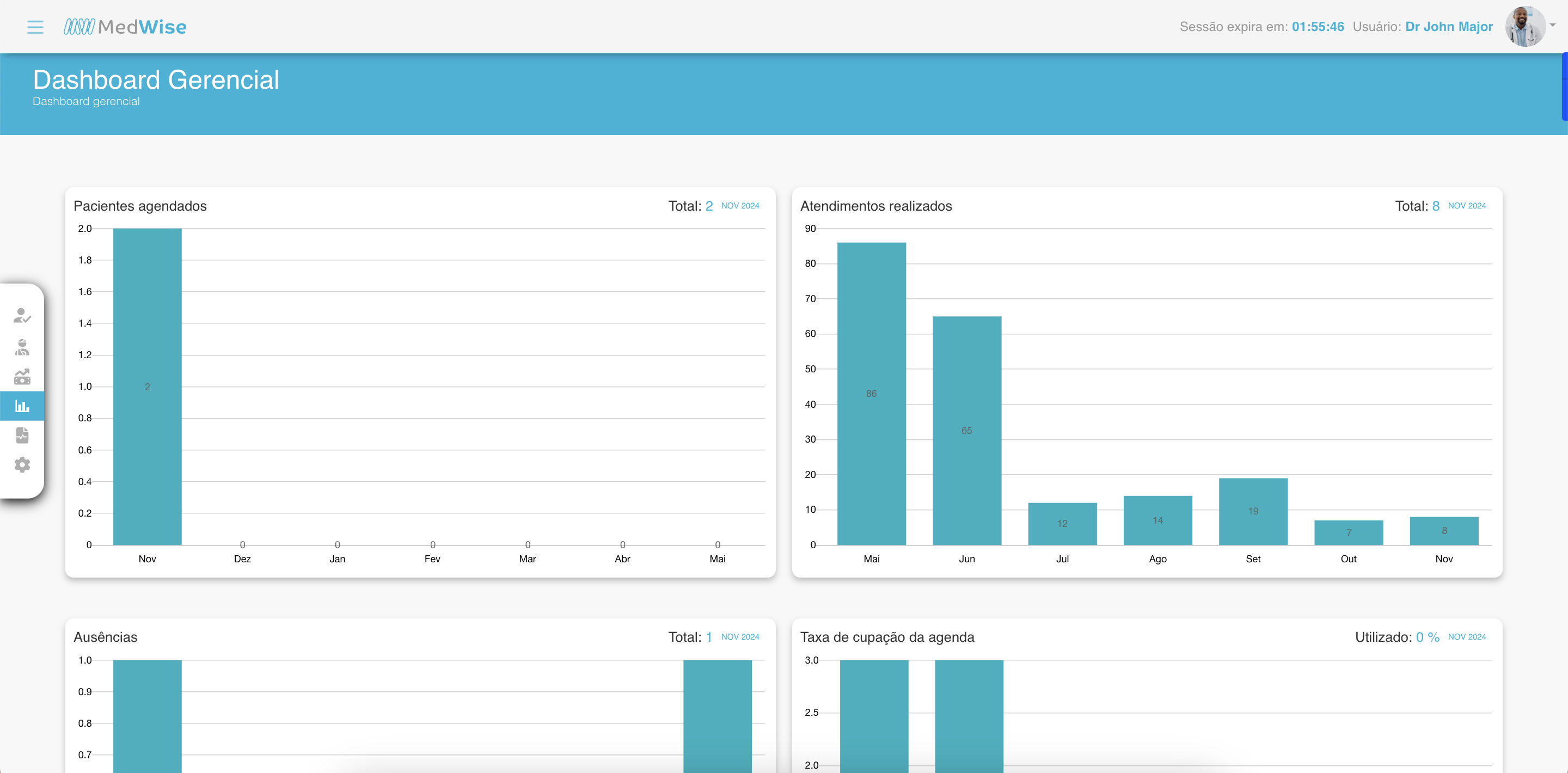1568x773 pixels.
Task: Click the Dr John Major username link
Action: [x=1449, y=27]
